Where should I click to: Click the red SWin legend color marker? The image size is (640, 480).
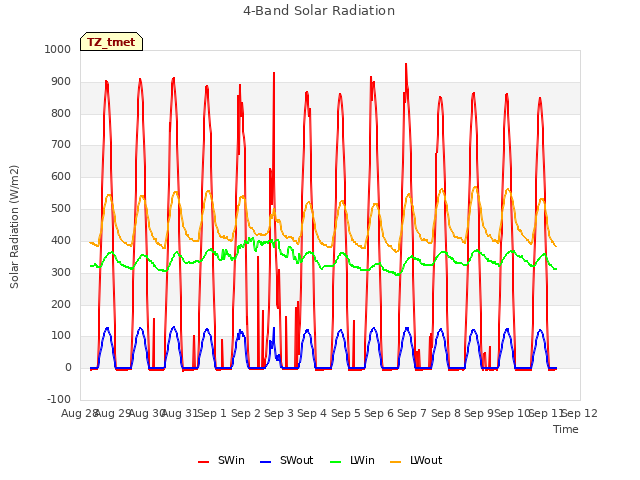point(203,462)
